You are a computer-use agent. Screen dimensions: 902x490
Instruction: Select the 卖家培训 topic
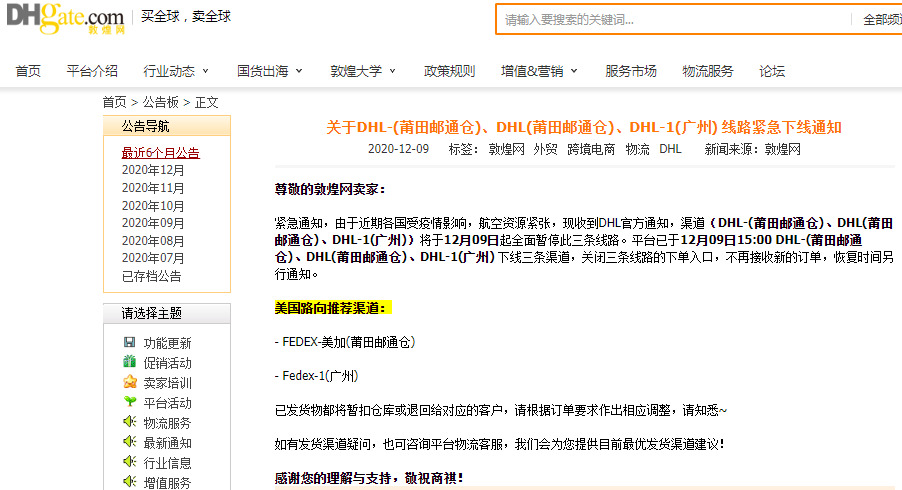167,383
